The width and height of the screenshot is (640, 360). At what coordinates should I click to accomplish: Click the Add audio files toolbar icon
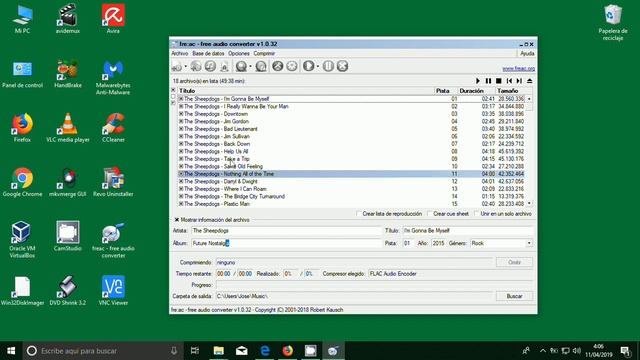pyautogui.click(x=177, y=66)
